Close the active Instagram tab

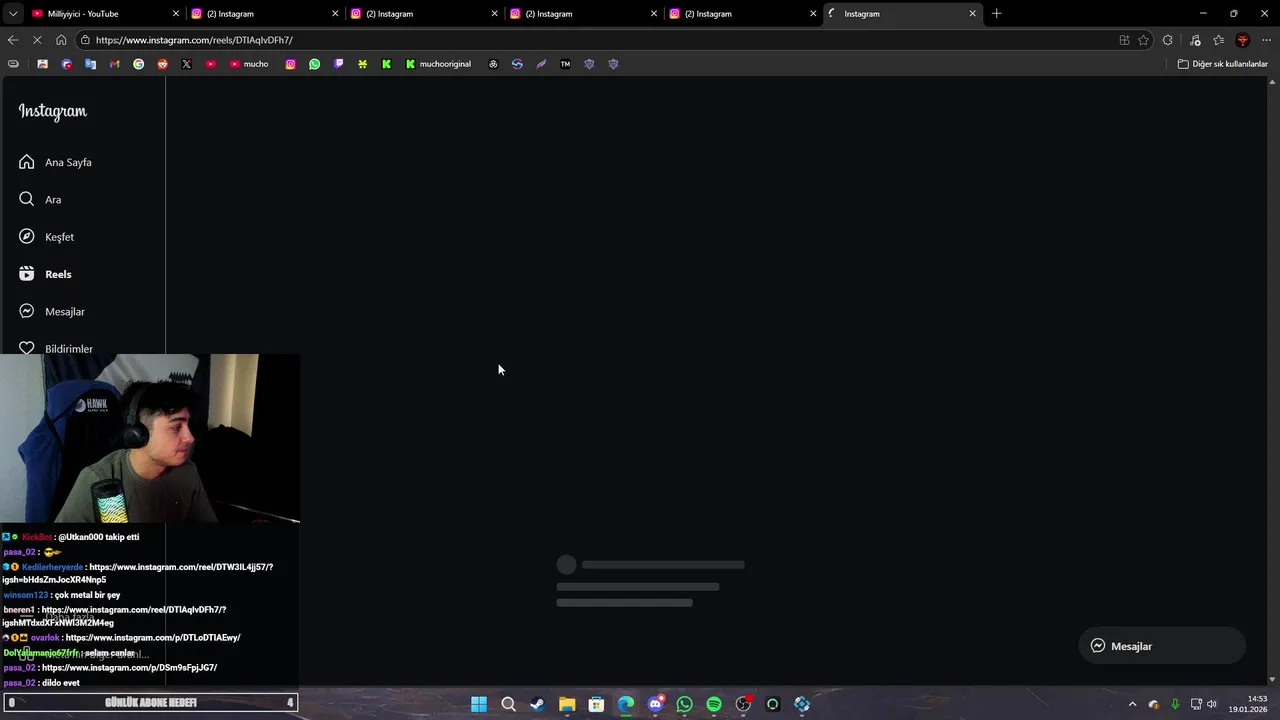pos(972,14)
